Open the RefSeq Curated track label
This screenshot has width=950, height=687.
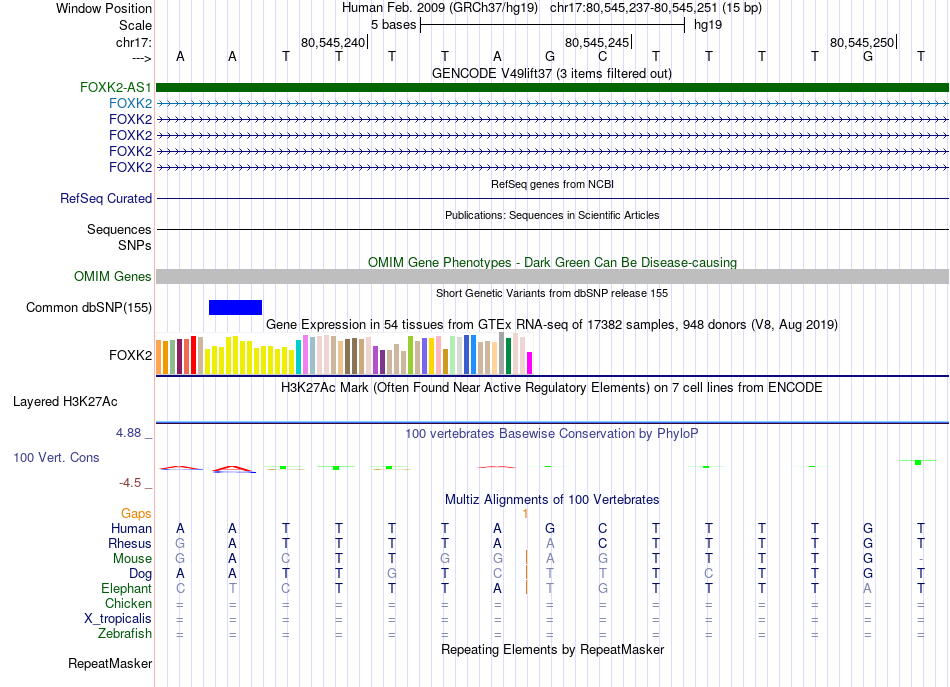[x=106, y=198]
